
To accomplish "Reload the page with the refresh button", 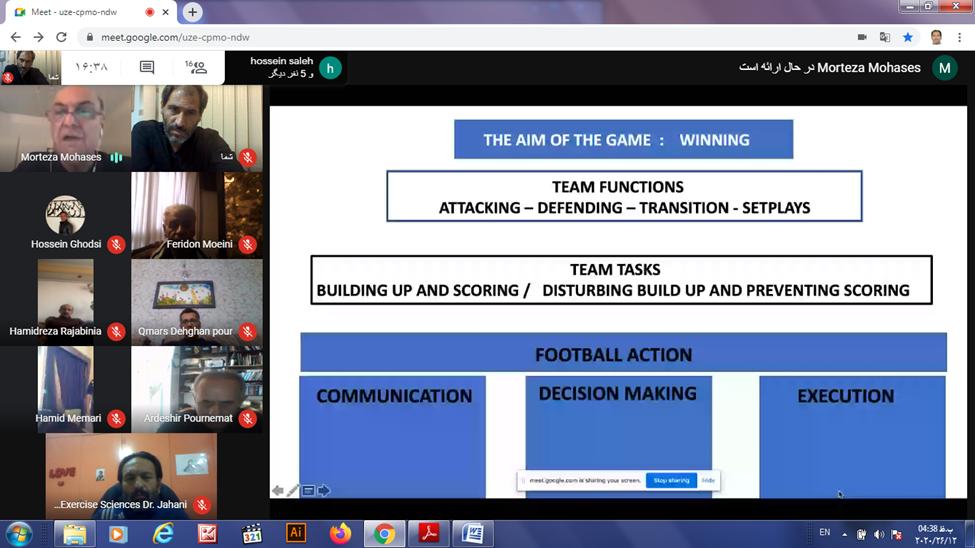I will coord(61,37).
